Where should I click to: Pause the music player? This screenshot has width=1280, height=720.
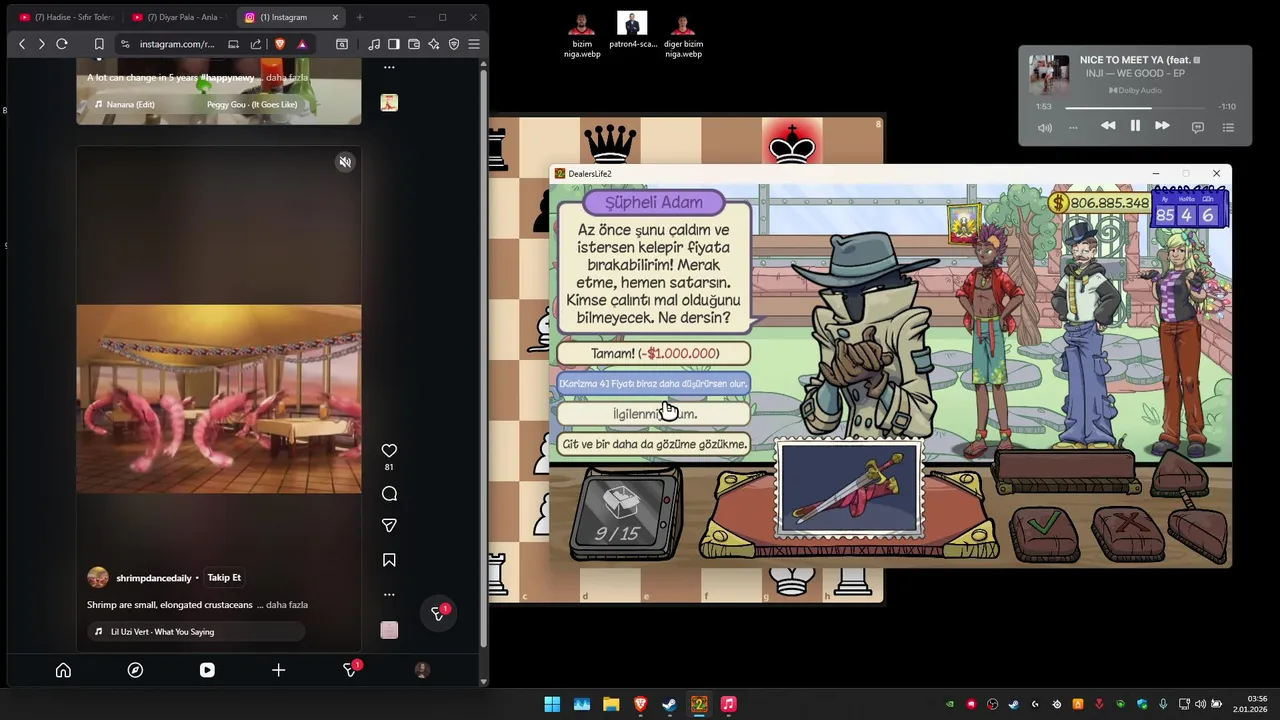pos(1135,125)
